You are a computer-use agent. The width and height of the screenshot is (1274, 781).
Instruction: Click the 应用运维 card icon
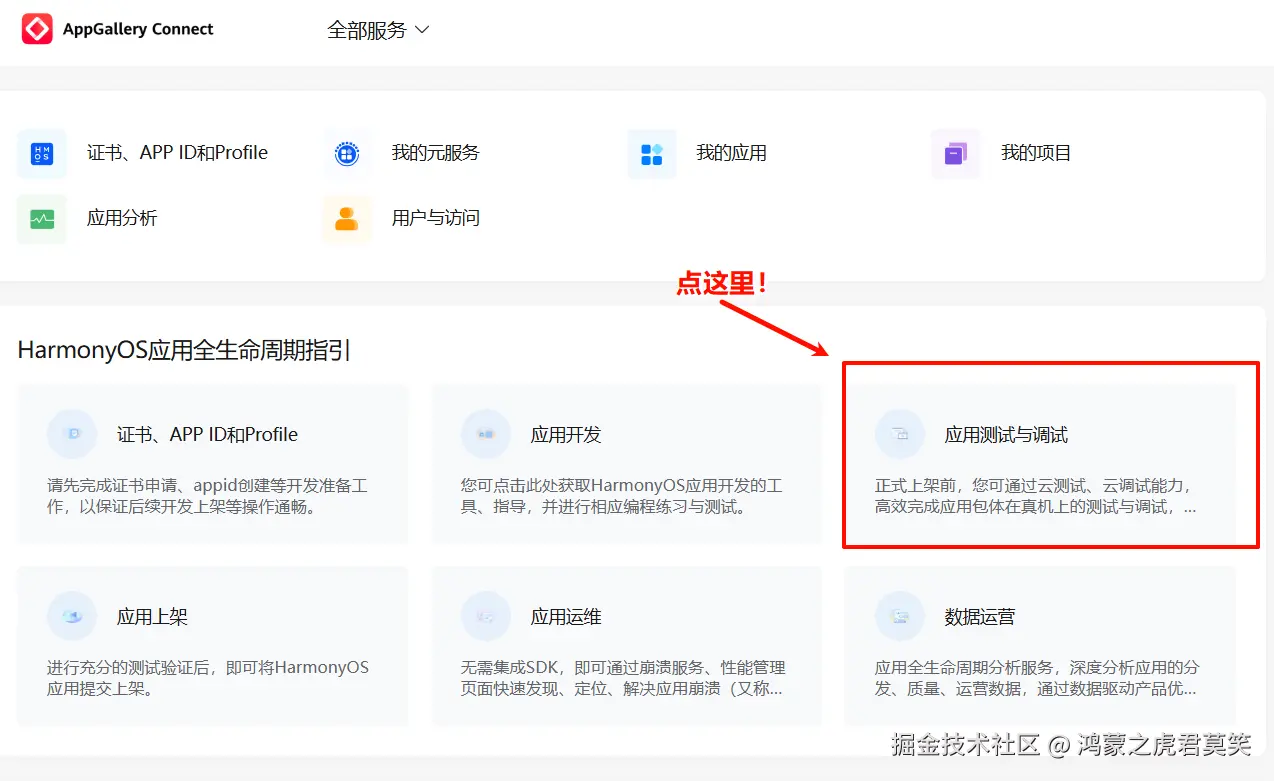click(x=486, y=616)
